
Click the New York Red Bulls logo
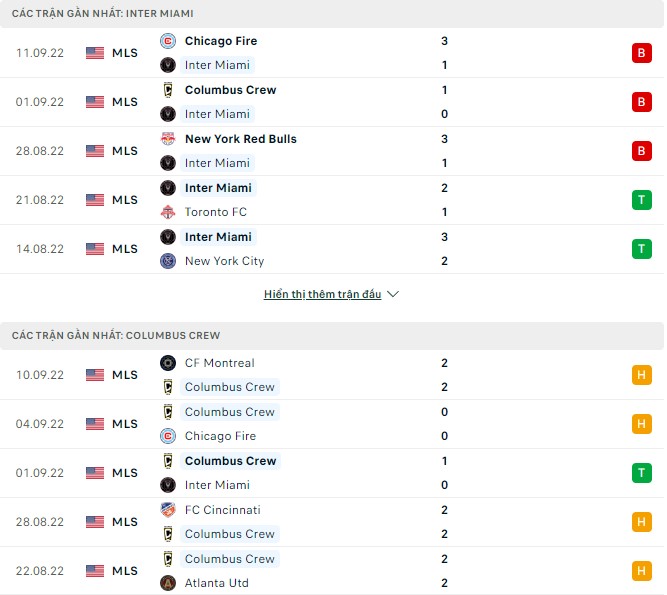pos(168,139)
